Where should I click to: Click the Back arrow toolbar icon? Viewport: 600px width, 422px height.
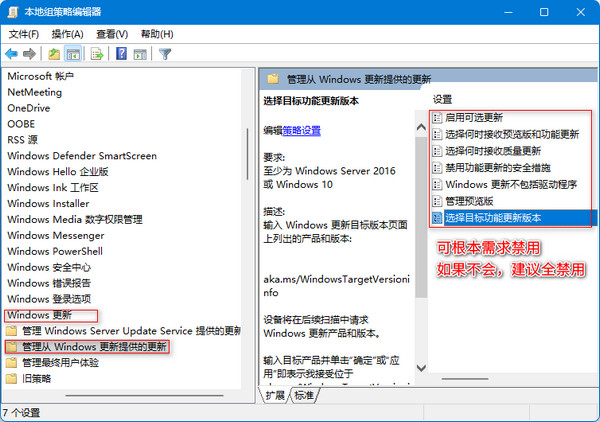12,53
